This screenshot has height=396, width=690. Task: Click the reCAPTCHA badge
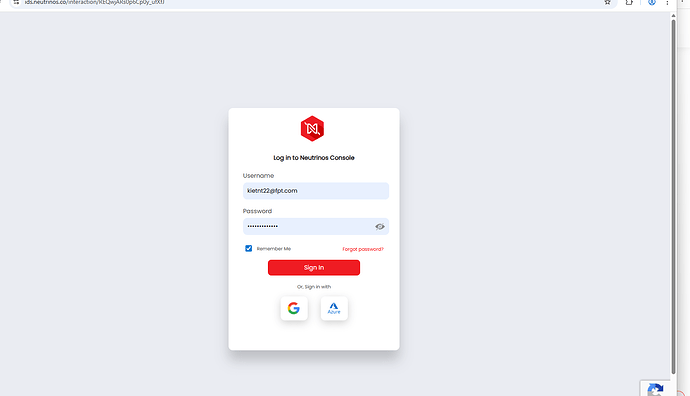(656, 388)
